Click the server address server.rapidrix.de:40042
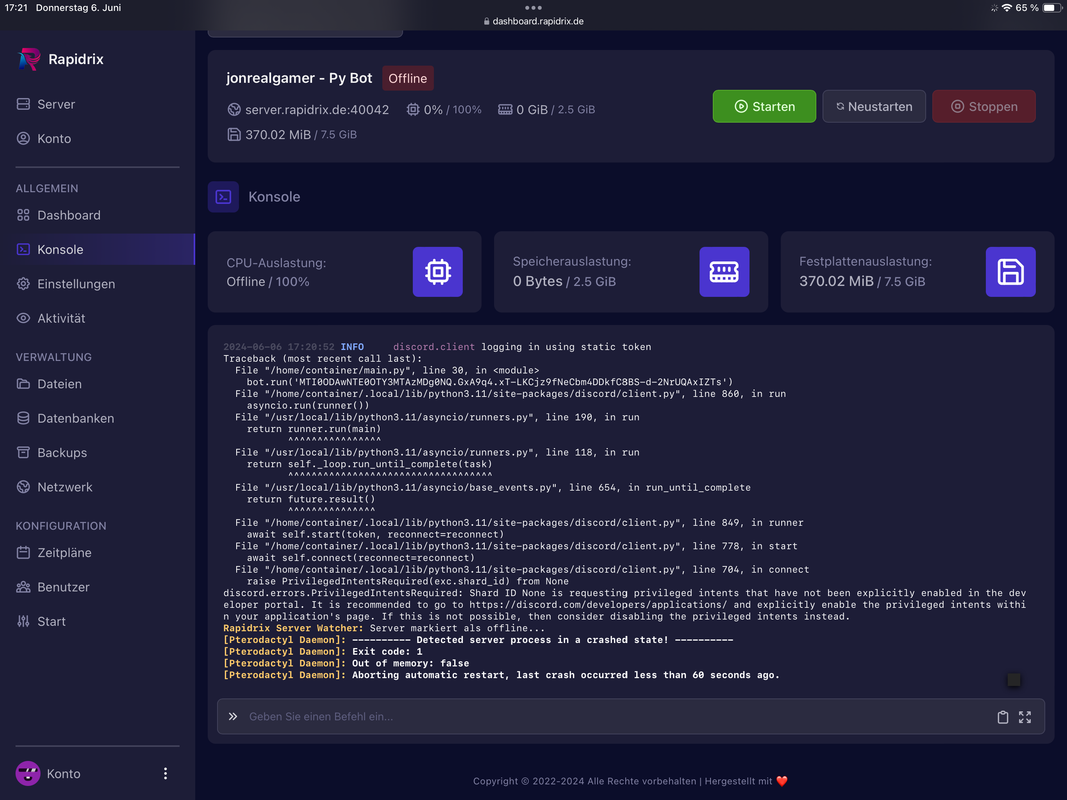Image resolution: width=1067 pixels, height=800 pixels. 317,110
